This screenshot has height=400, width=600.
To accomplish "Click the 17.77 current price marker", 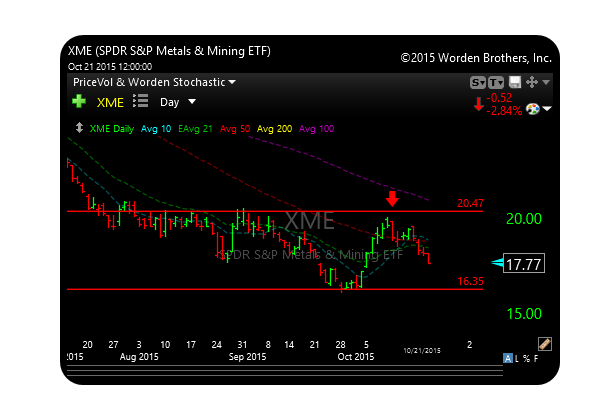I will 523,264.
